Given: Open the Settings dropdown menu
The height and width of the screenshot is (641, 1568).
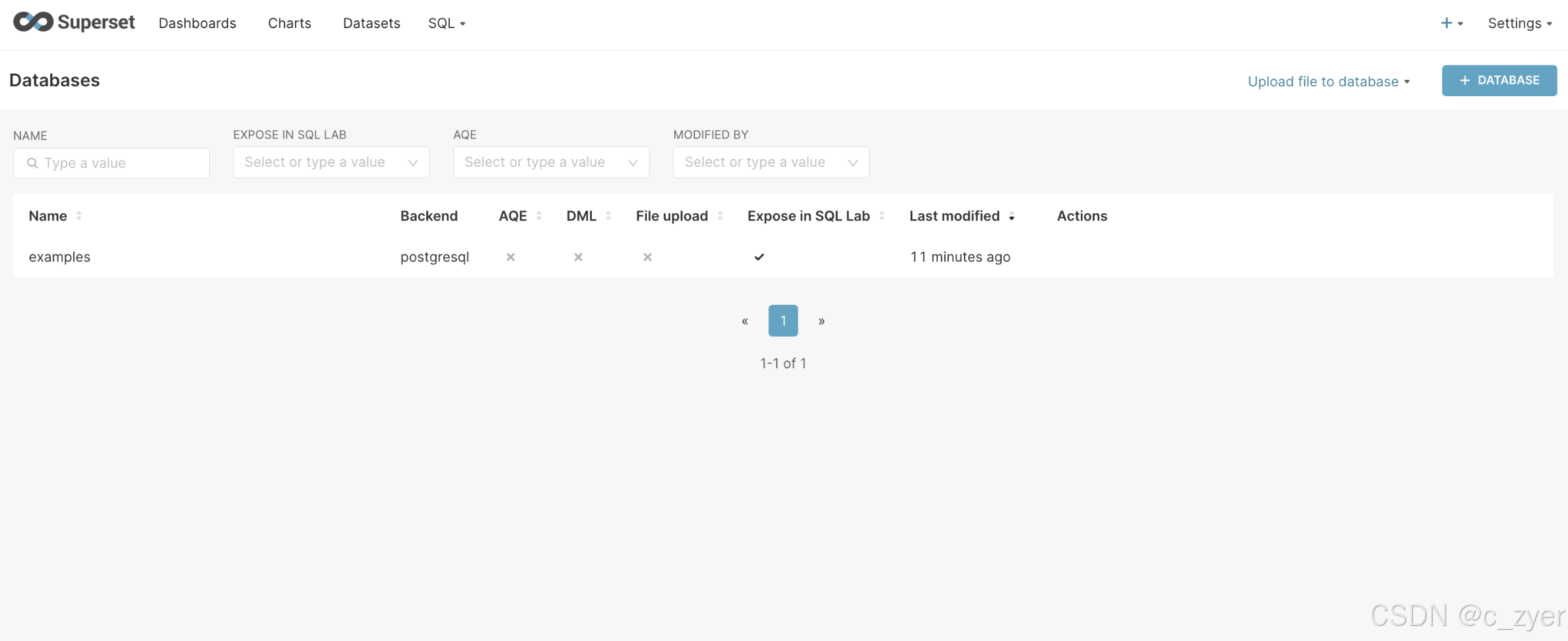Looking at the screenshot, I should pyautogui.click(x=1520, y=23).
